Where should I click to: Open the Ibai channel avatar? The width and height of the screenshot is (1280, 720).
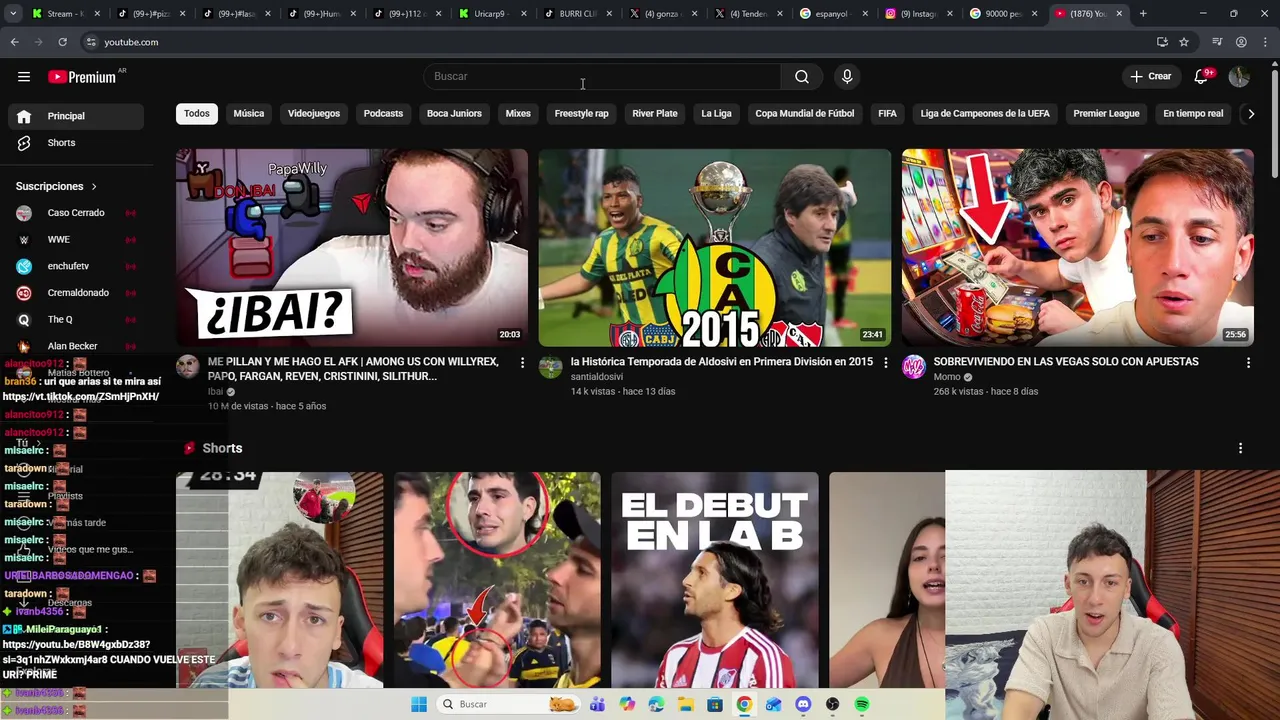(x=188, y=367)
